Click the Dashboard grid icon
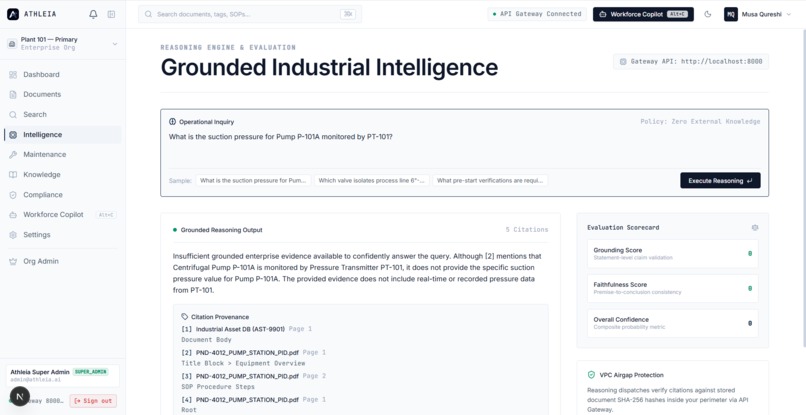 pos(13,75)
